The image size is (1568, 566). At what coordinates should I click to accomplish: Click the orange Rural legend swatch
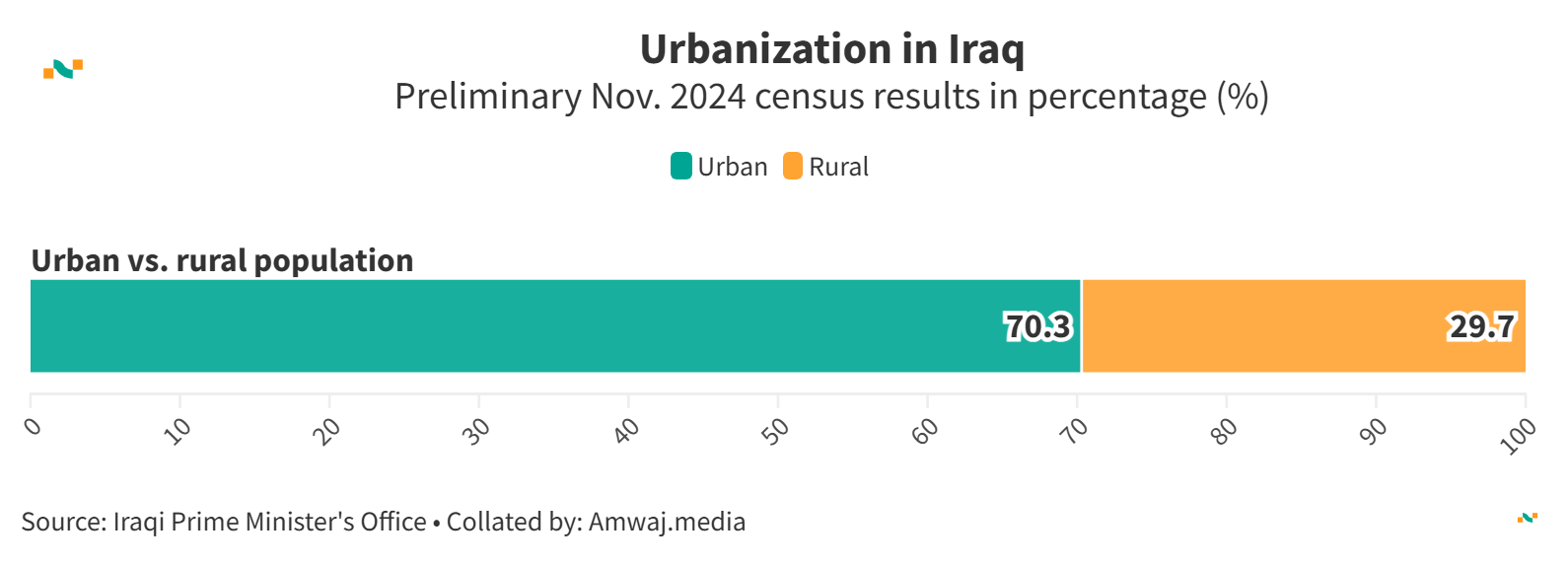pyautogui.click(x=793, y=167)
